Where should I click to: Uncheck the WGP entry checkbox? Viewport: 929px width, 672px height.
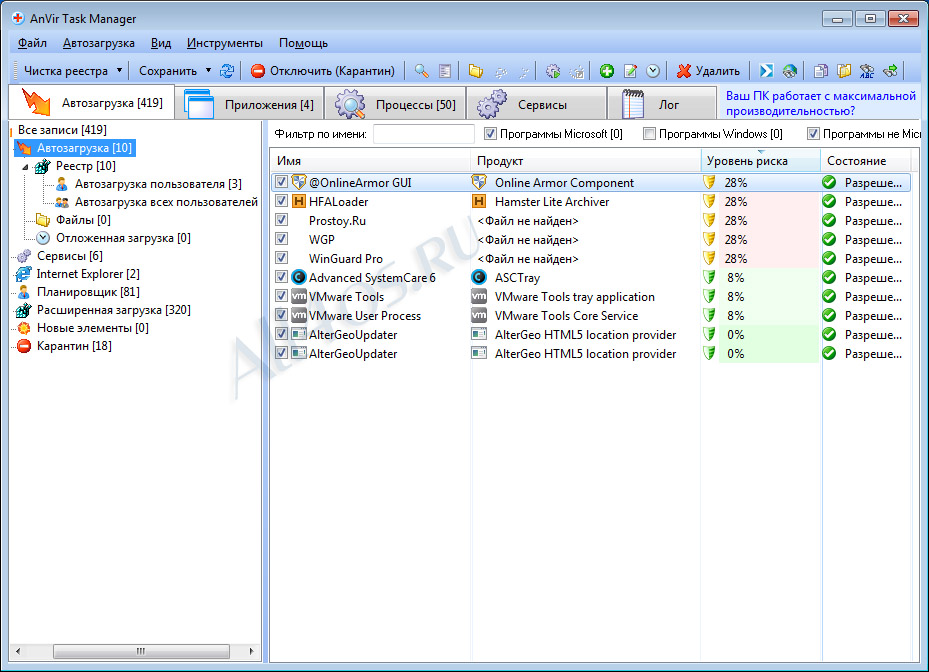click(281, 239)
